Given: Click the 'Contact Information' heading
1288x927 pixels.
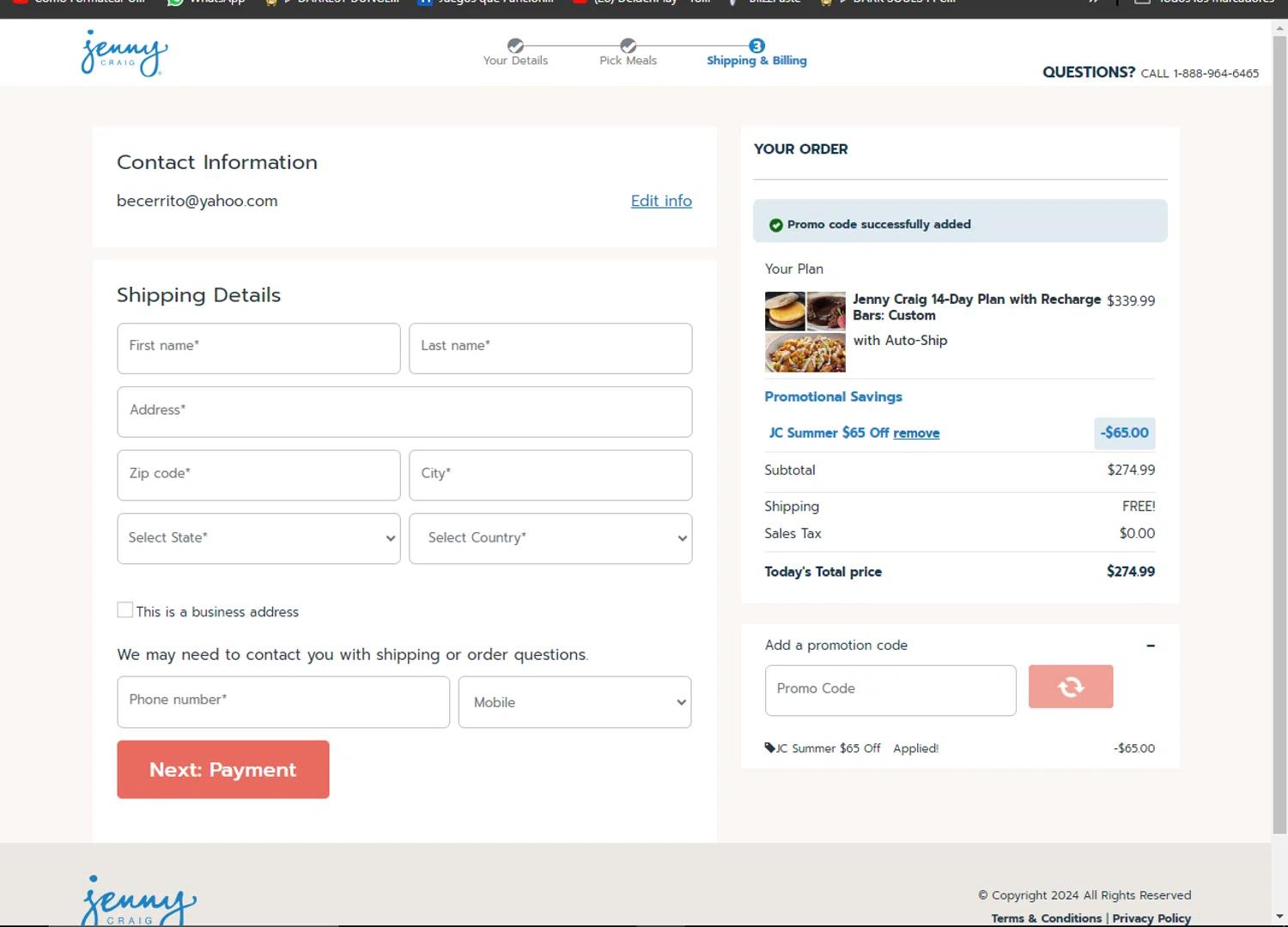Looking at the screenshot, I should click(217, 162).
